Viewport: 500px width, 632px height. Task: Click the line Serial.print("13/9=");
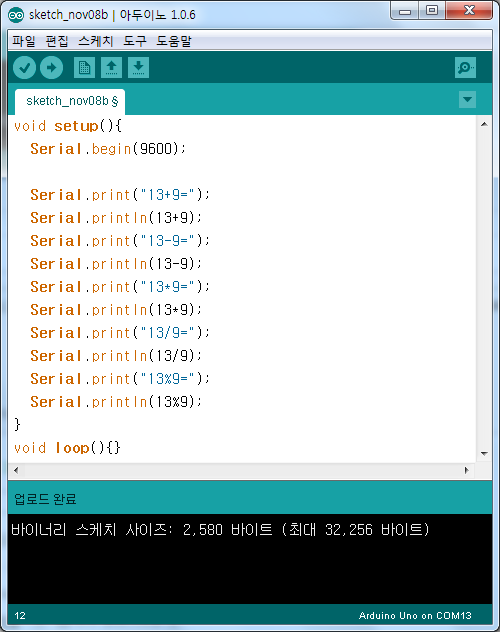[120, 333]
